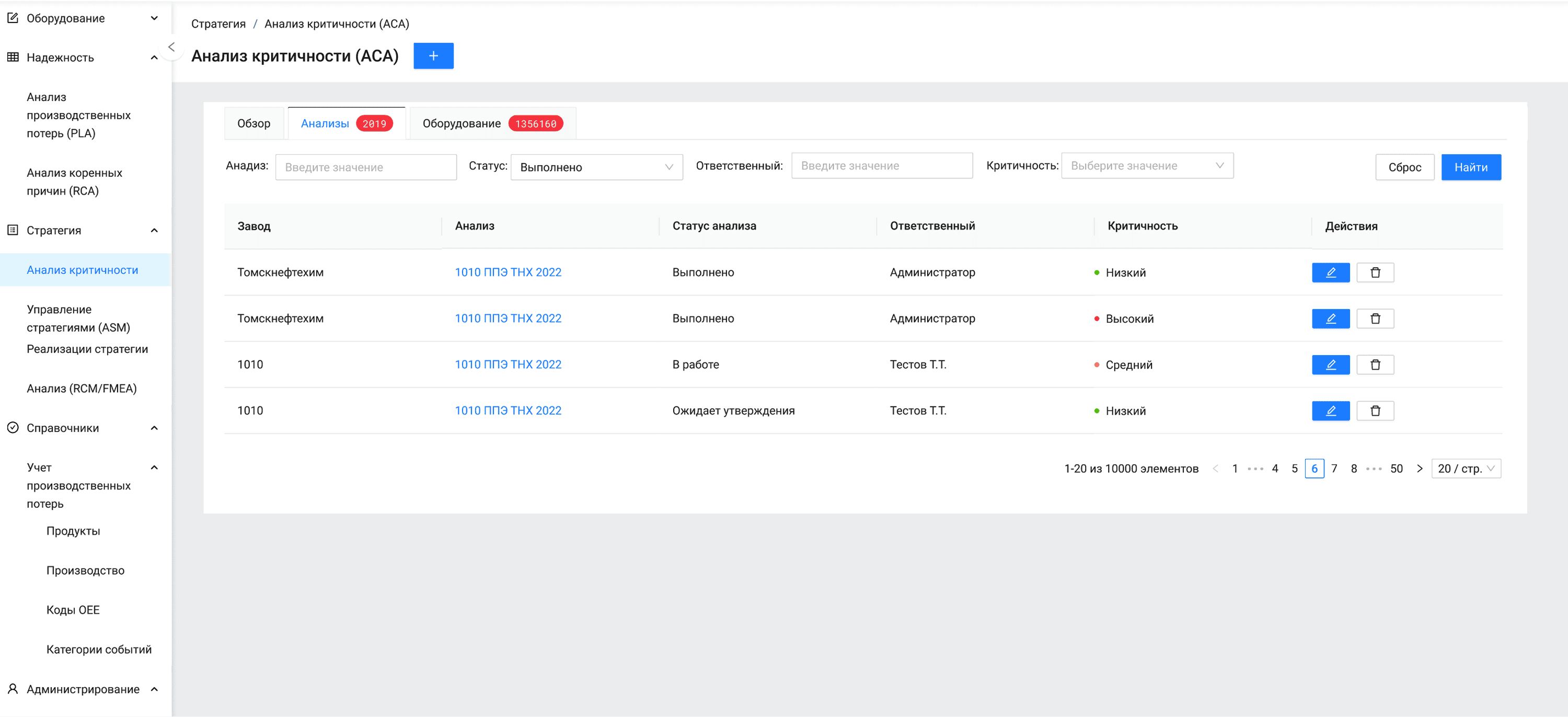1568x717 pixels.
Task: Click edit pencil icon in first table row
Action: tap(1330, 272)
